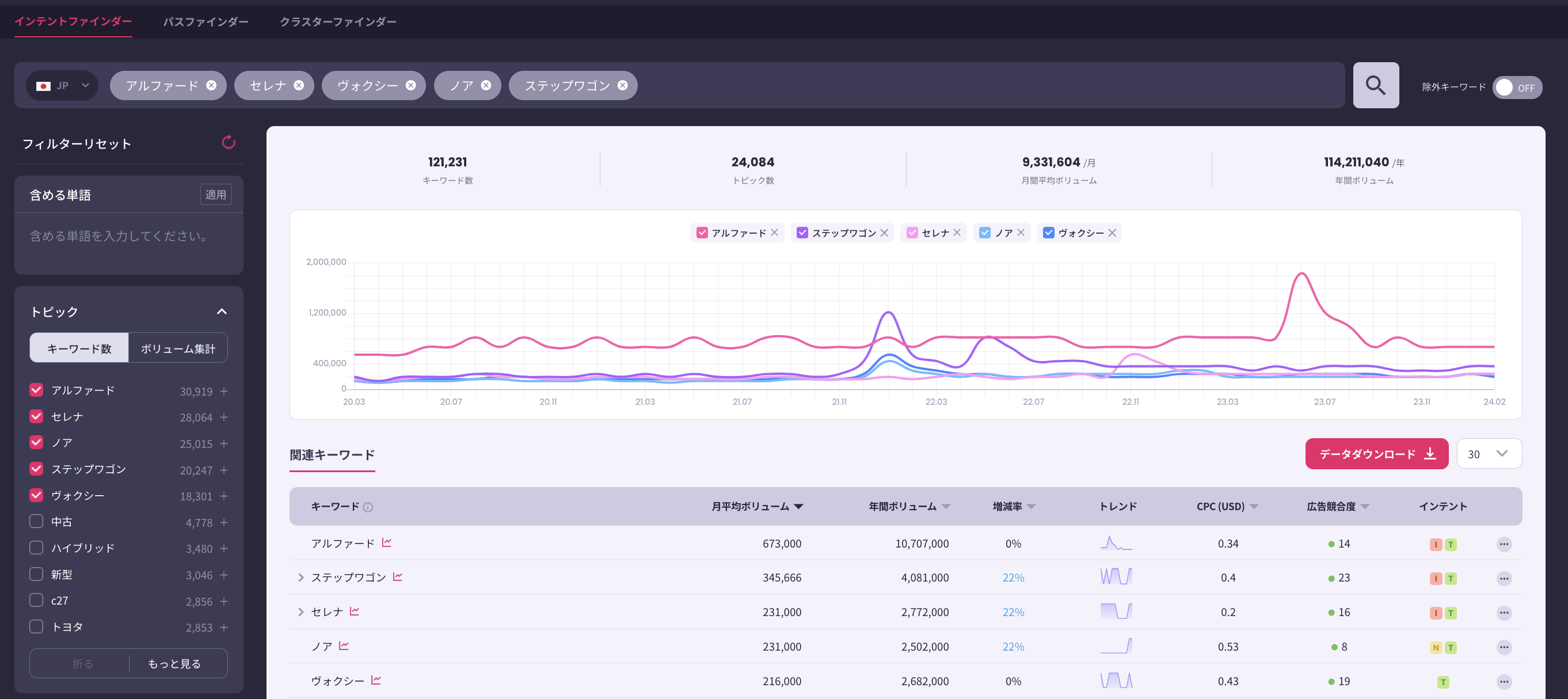Click the info icon beside キーワード header
1568x699 pixels.
368,507
